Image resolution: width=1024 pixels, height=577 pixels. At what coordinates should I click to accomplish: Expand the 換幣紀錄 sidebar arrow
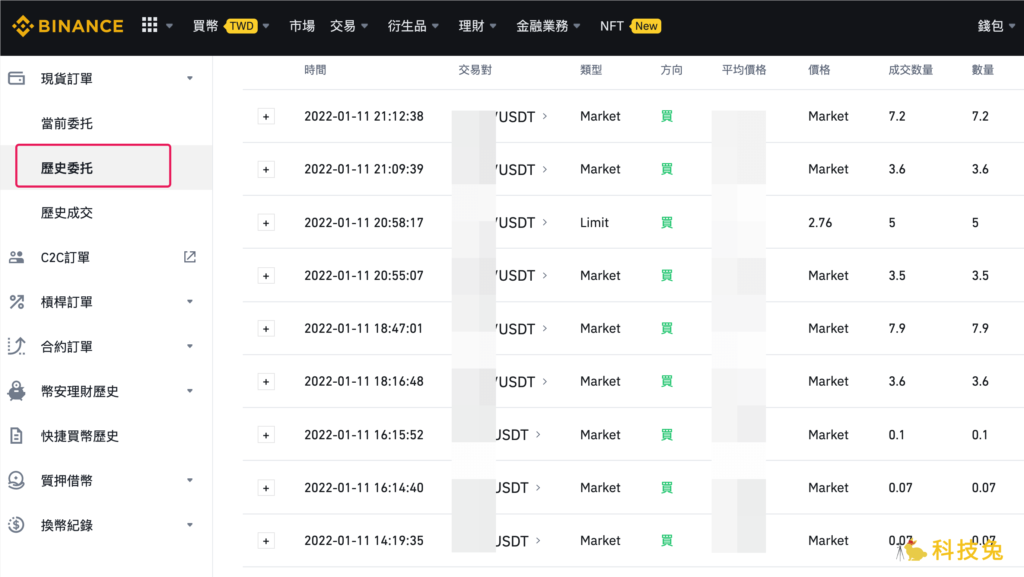pyautogui.click(x=190, y=525)
